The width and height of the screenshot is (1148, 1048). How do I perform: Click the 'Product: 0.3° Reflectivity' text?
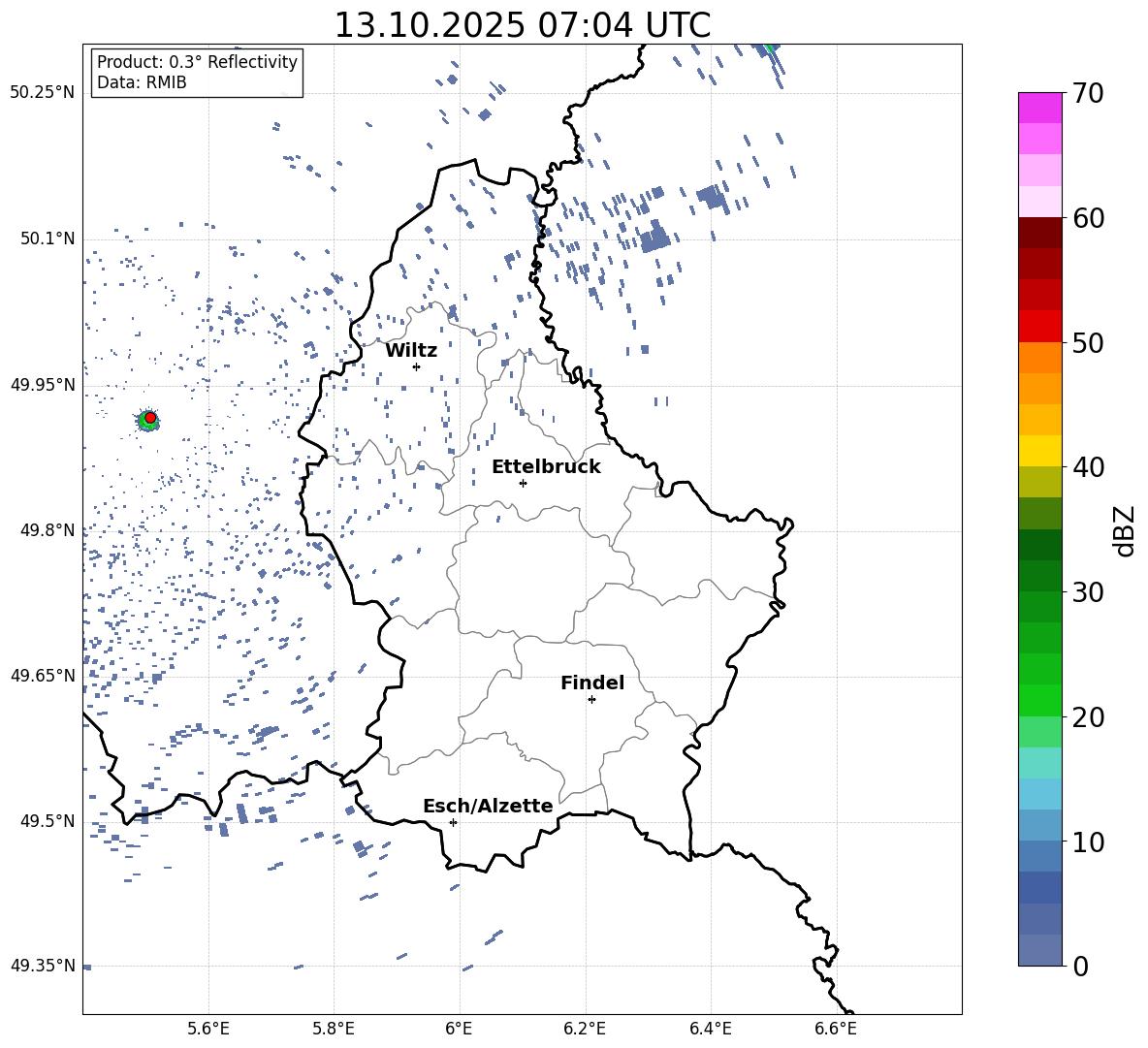coord(197,61)
